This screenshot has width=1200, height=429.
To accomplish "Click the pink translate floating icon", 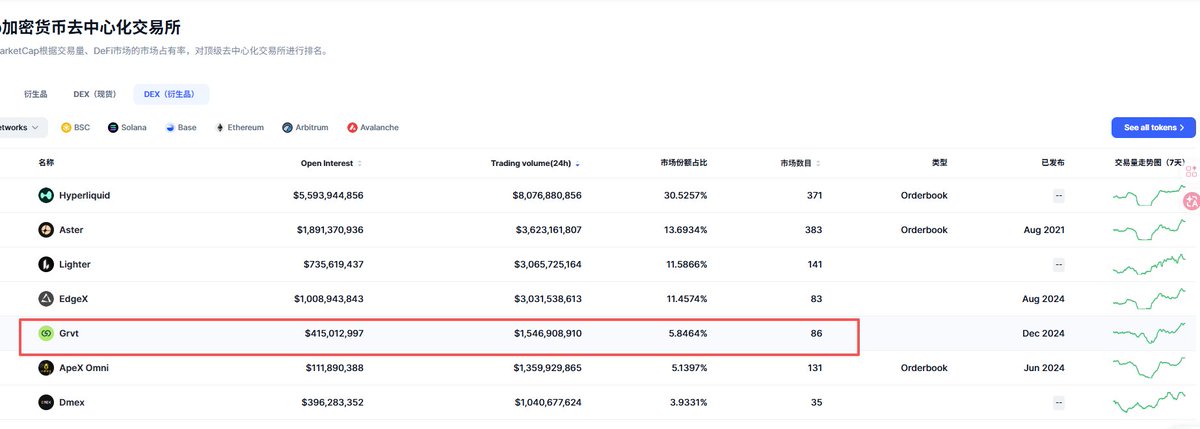I will [x=1191, y=201].
